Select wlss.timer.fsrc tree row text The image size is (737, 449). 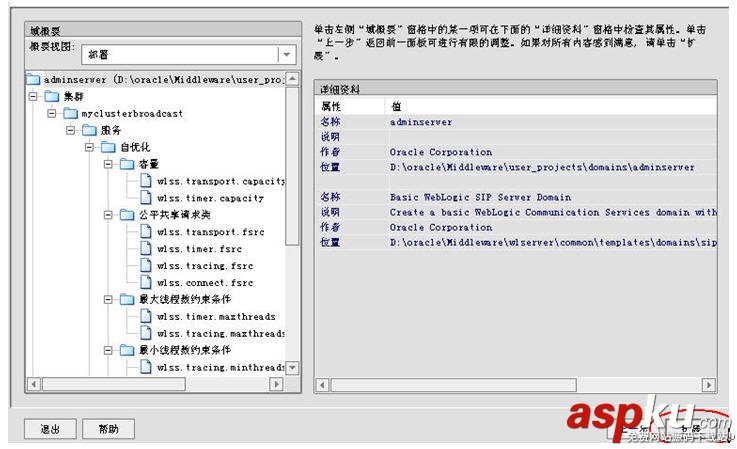click(199, 249)
